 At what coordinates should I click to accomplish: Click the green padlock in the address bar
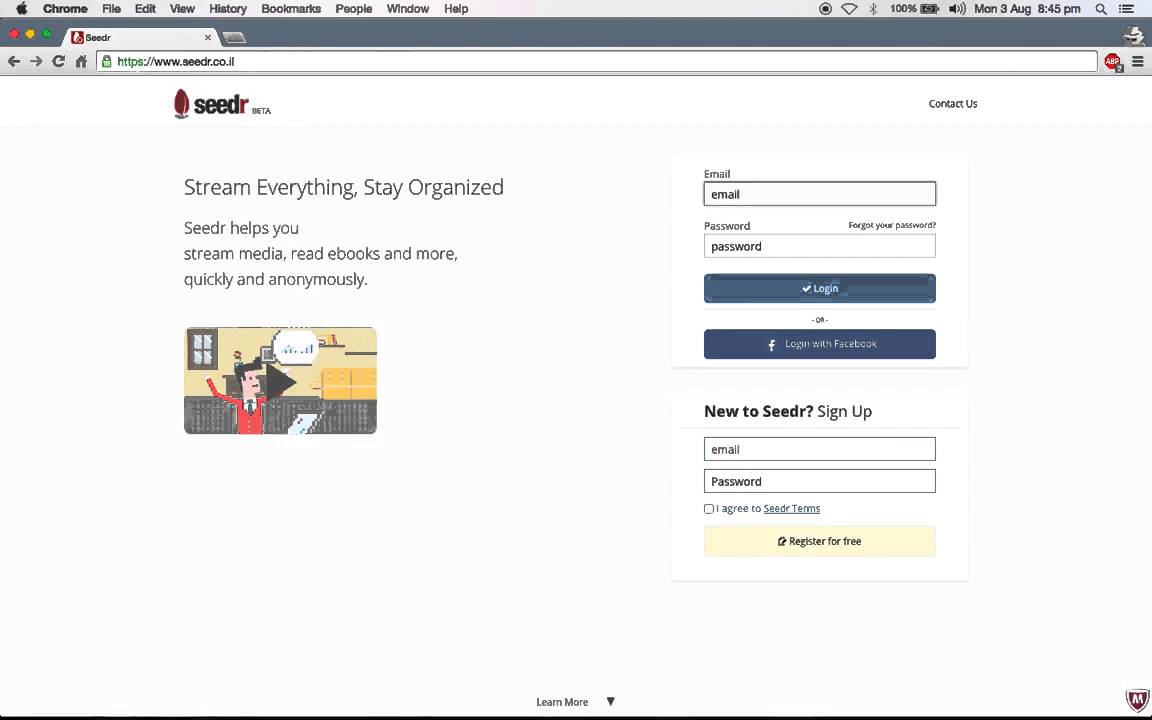tap(107, 62)
